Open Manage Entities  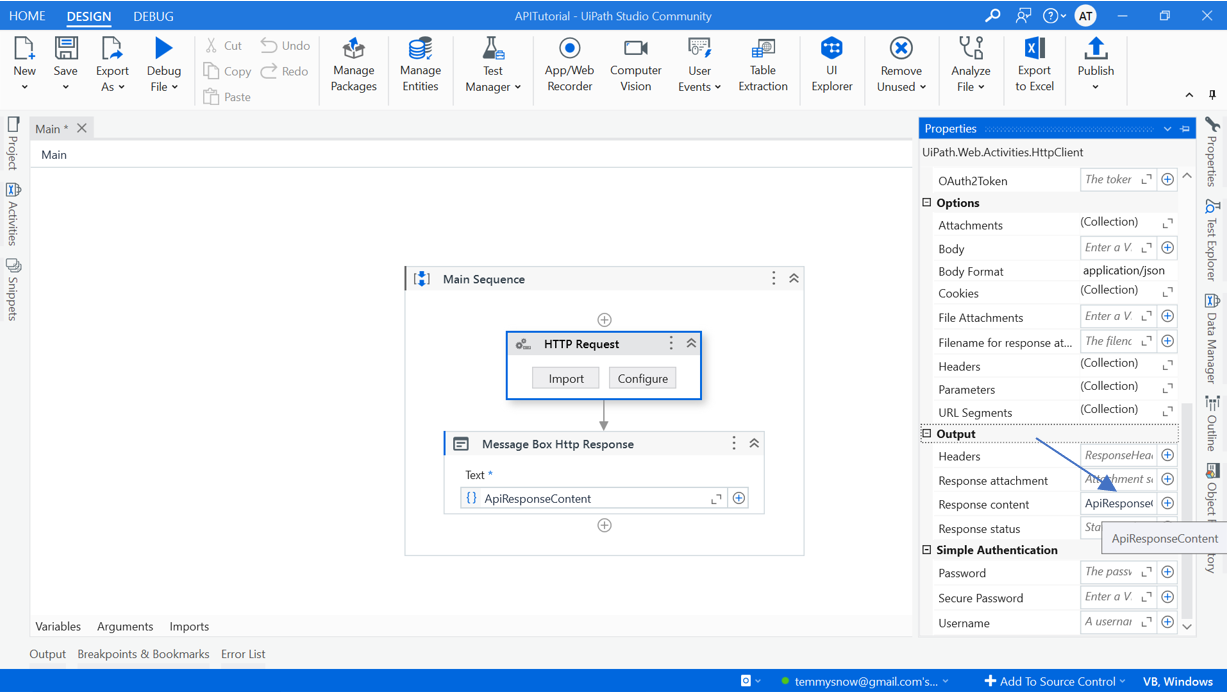pyautogui.click(x=420, y=63)
